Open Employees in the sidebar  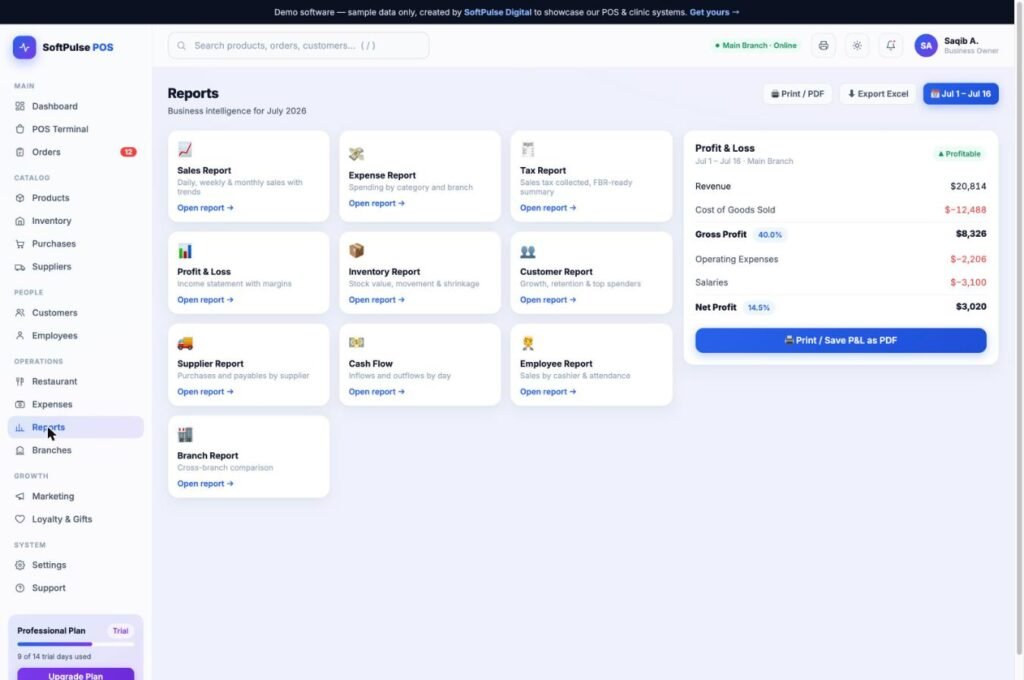coord(76,336)
